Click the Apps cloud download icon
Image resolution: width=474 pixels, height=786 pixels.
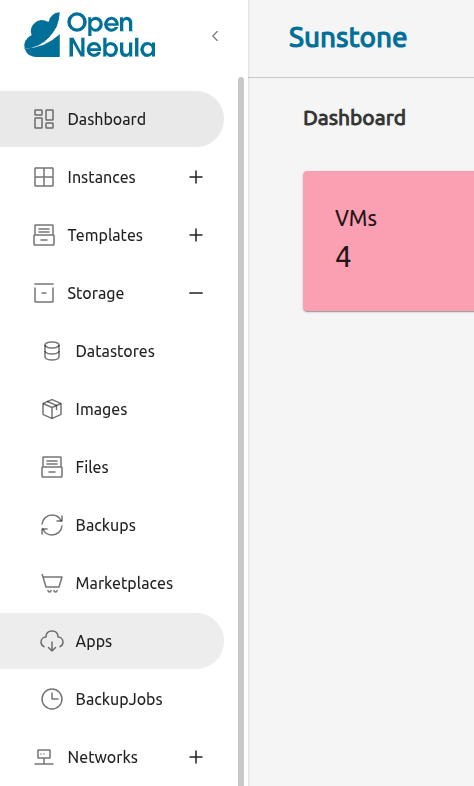52,641
